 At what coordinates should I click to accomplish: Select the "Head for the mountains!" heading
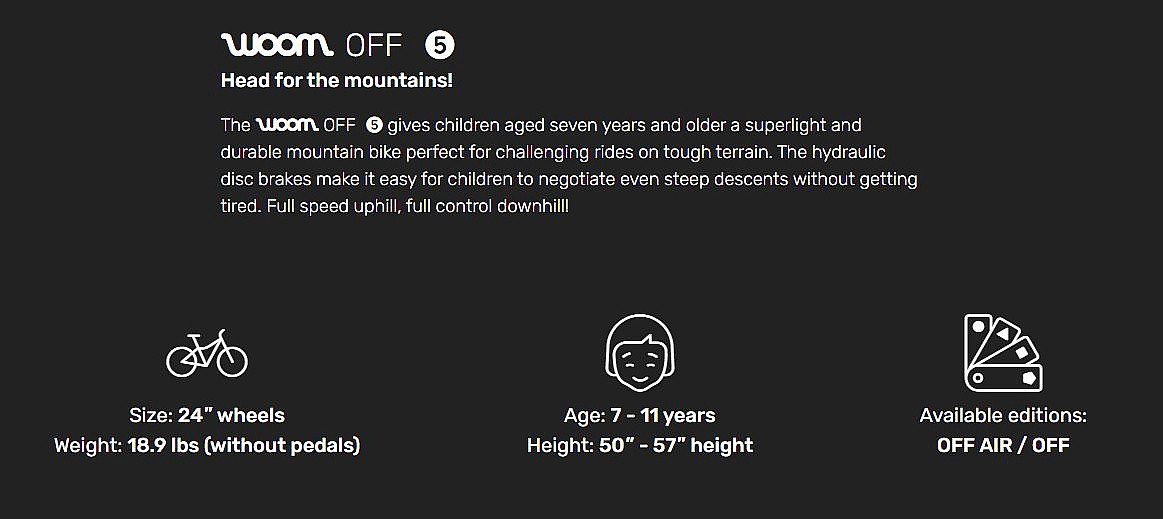point(336,81)
